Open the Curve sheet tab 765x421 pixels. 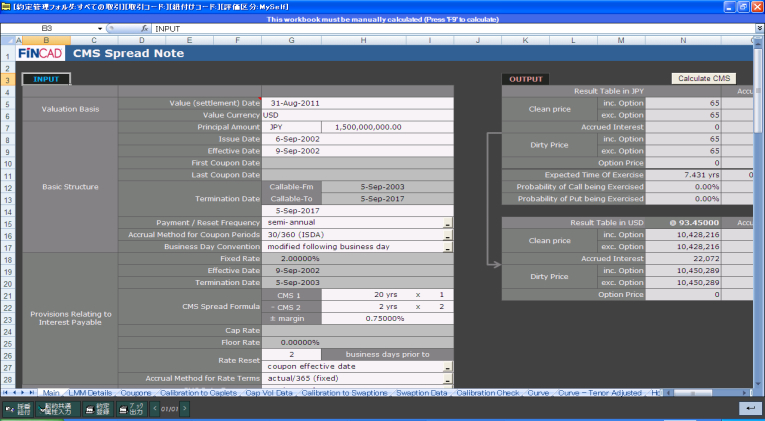coord(538,393)
